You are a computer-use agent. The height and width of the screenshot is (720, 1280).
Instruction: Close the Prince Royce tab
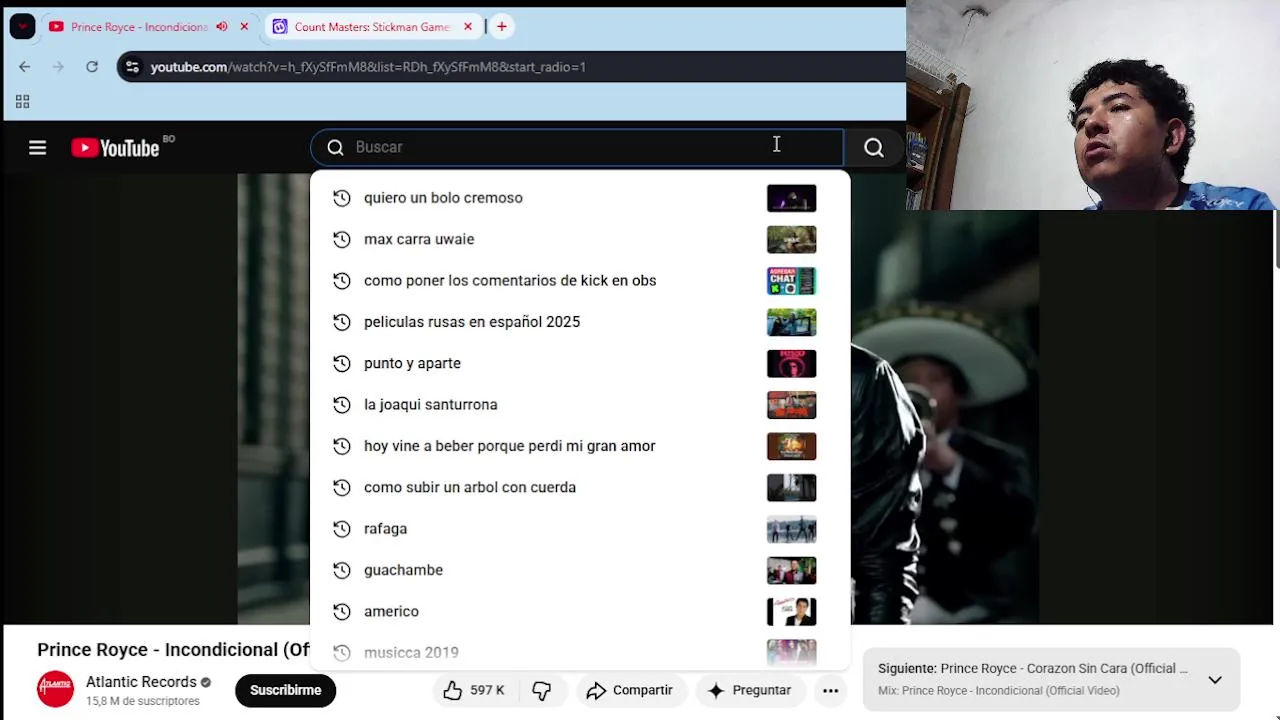(244, 27)
